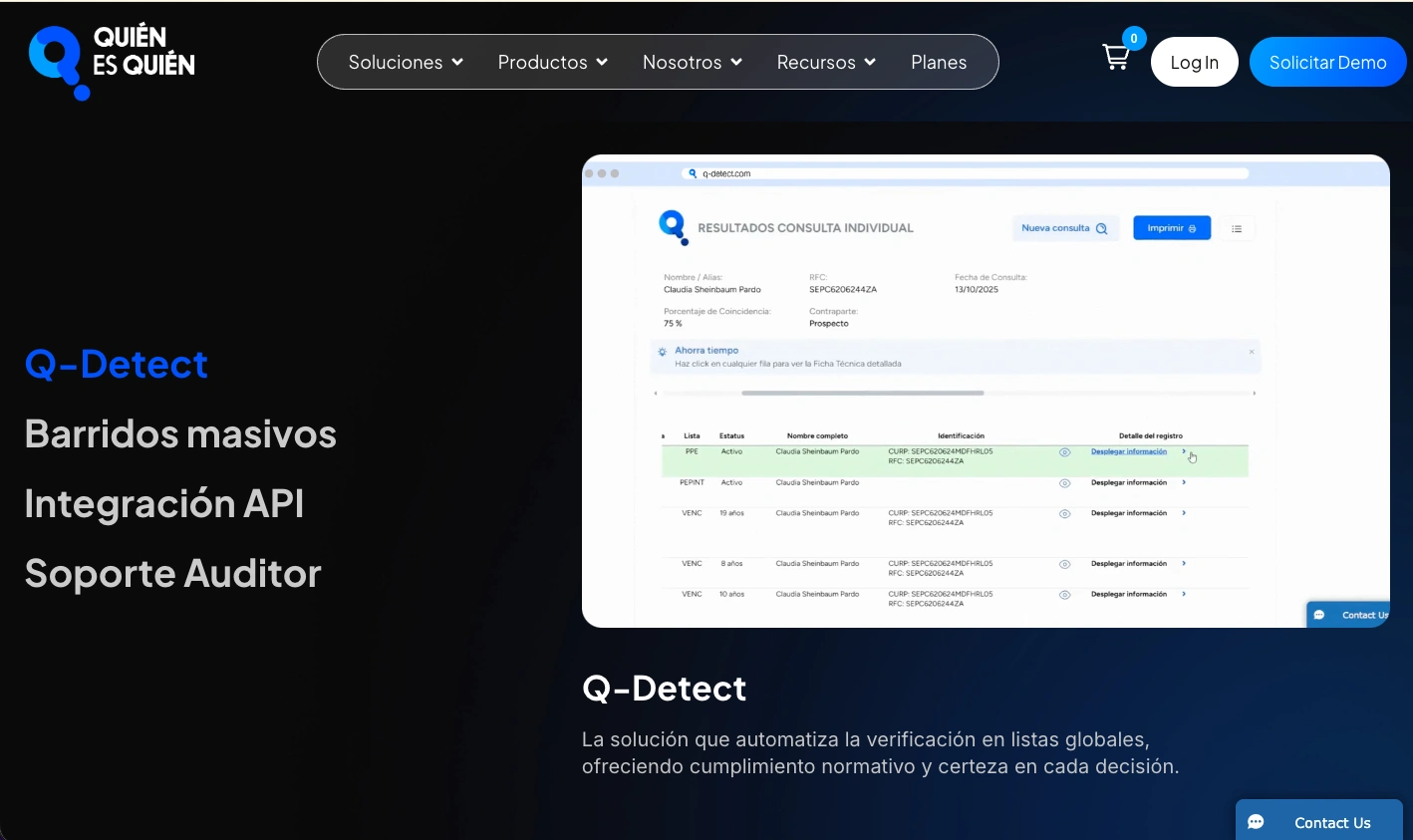1413x840 pixels.
Task: Click the RESULTADOS CONSULTA INDIVIDUAL title
Action: (x=805, y=228)
